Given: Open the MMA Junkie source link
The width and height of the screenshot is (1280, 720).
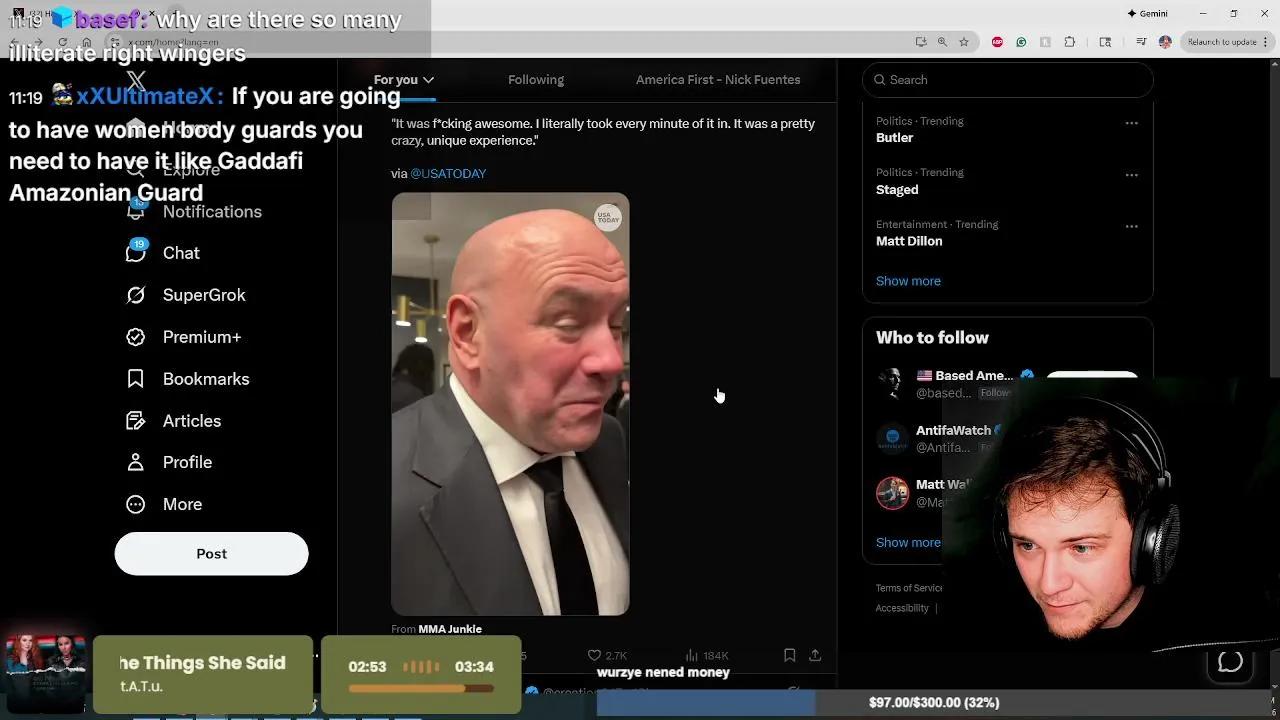Looking at the screenshot, I should (450, 629).
